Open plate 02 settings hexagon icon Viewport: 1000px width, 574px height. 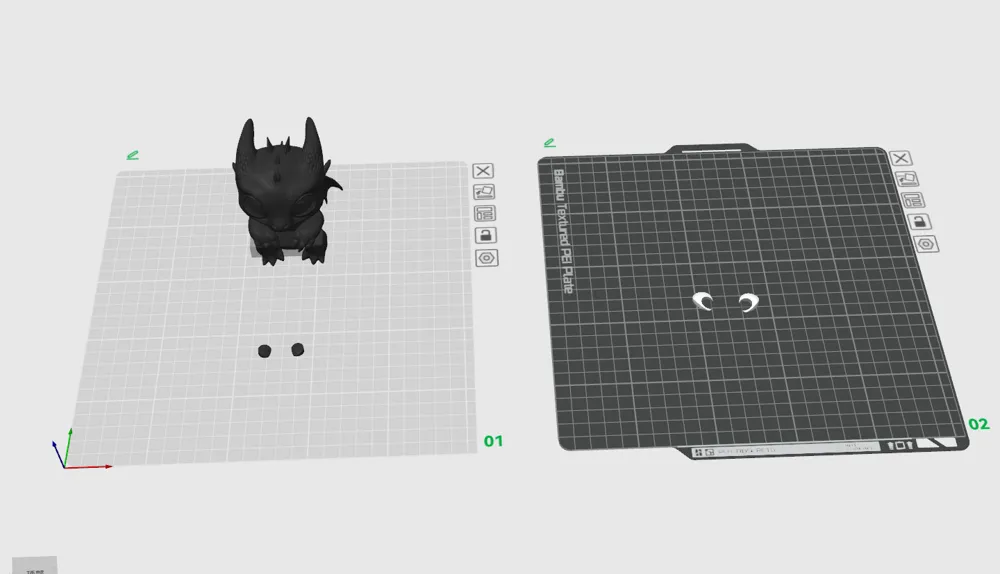pyautogui.click(x=926, y=244)
